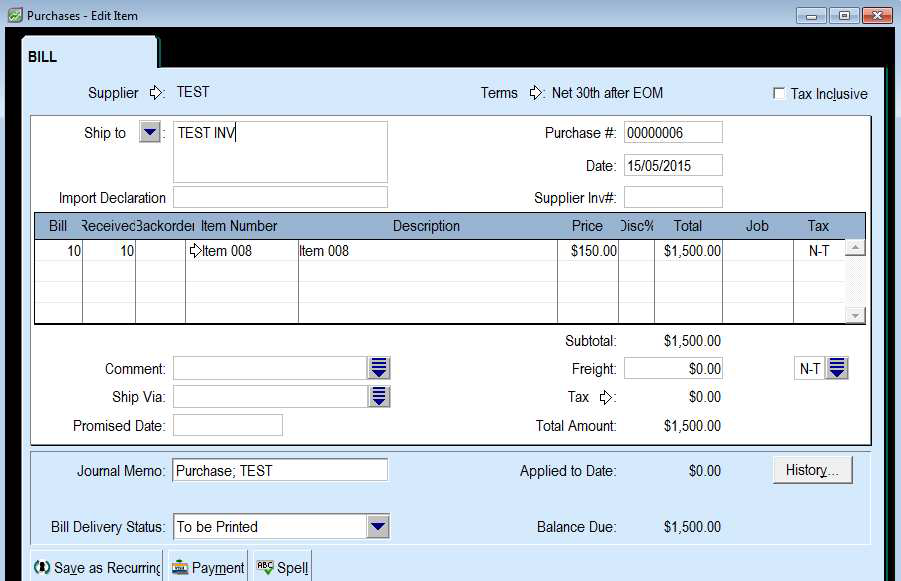Image resolution: width=901 pixels, height=581 pixels.
Task: Click Save as Recurring
Action: coord(97,567)
